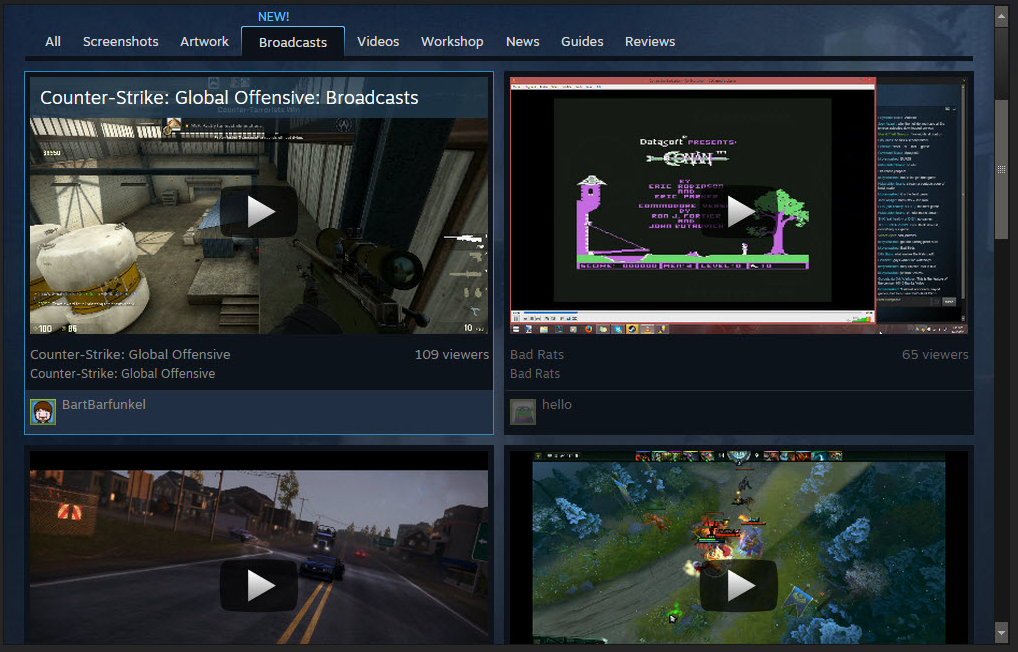Click the hello user's avatar icon
The width and height of the screenshot is (1018, 652).
tap(523, 412)
